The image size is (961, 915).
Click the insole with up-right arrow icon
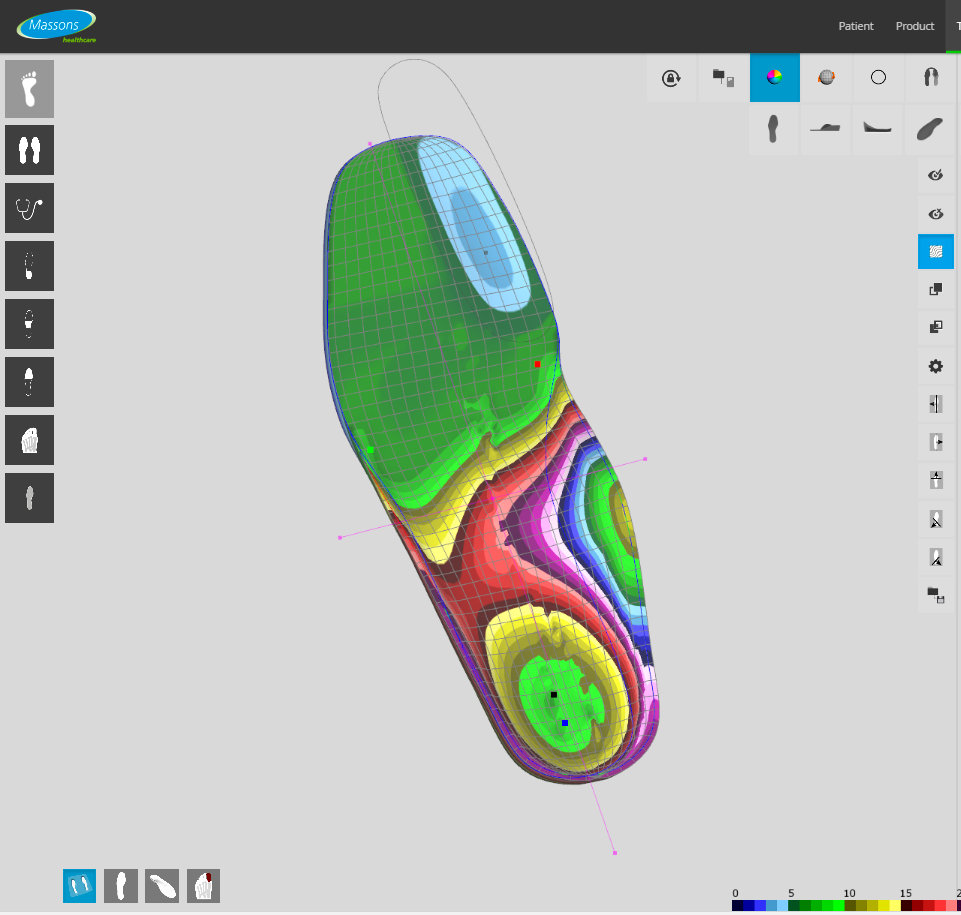pos(935,557)
